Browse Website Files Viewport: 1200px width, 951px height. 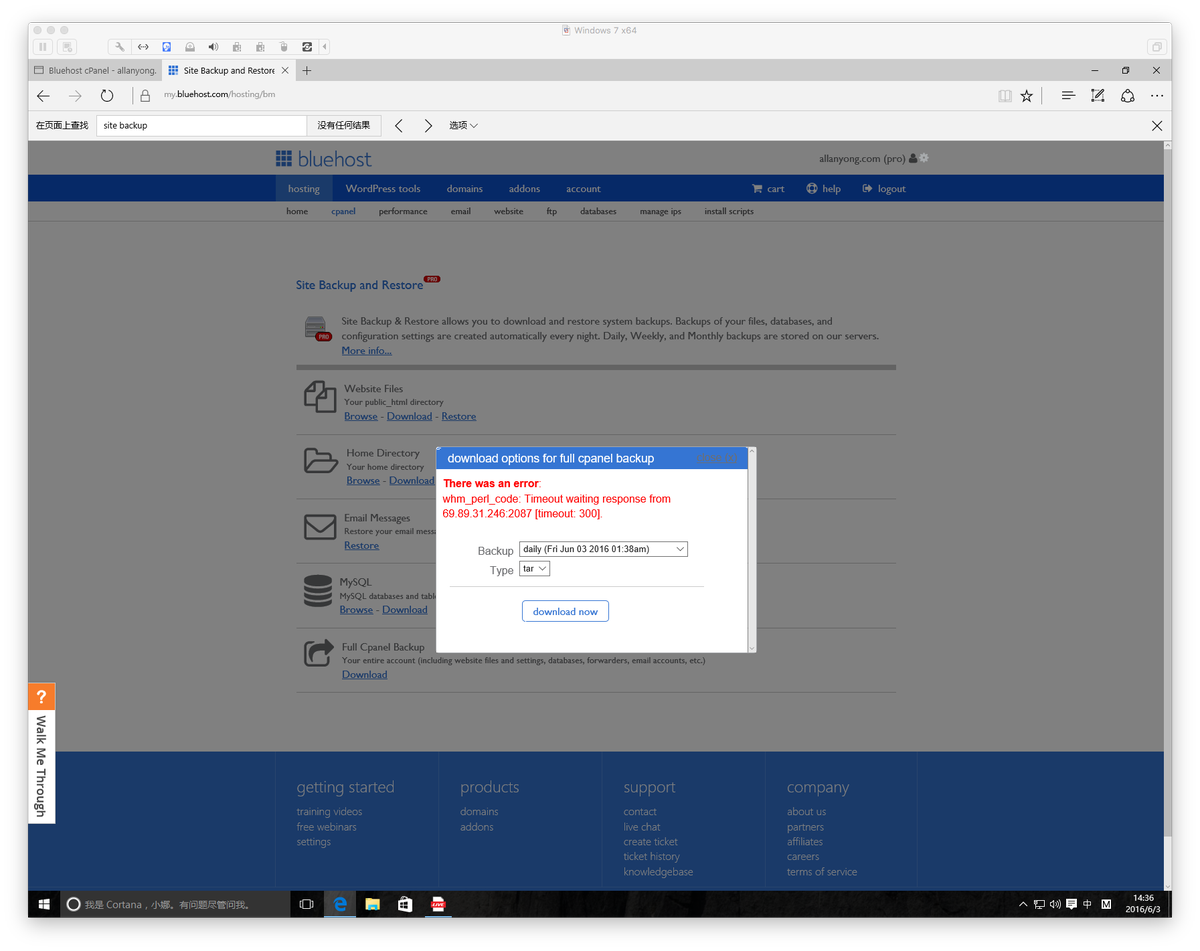pos(361,417)
